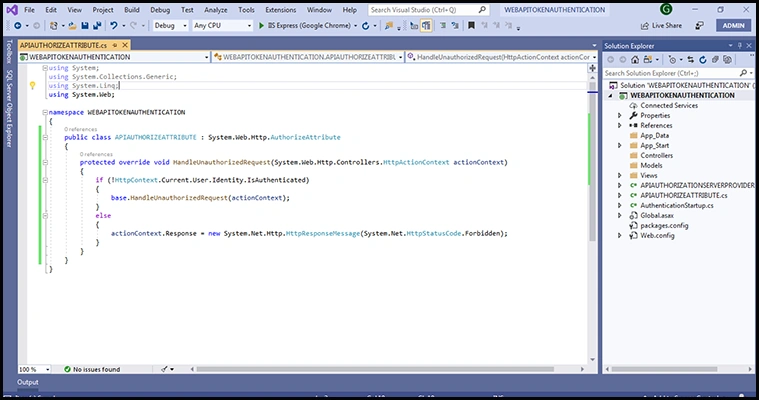Expand the App_Start folder
This screenshot has height=400, width=759.
(x=620, y=145)
